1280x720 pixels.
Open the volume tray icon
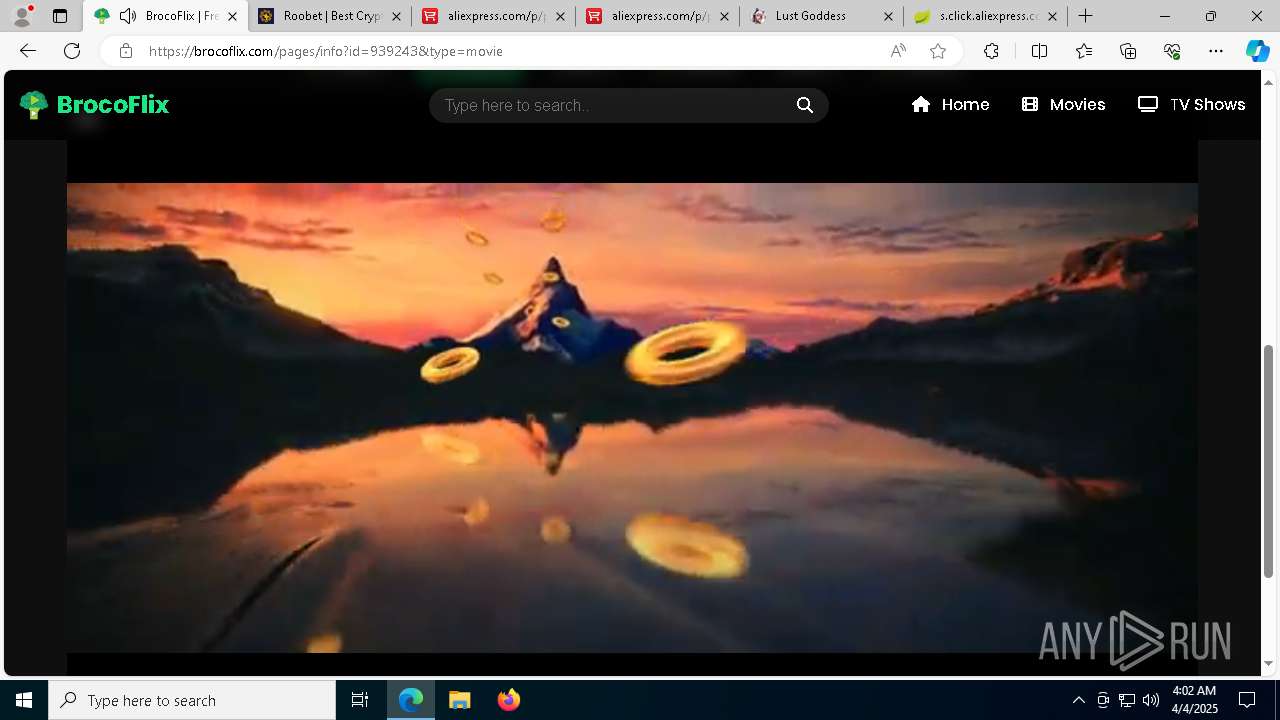click(1151, 700)
